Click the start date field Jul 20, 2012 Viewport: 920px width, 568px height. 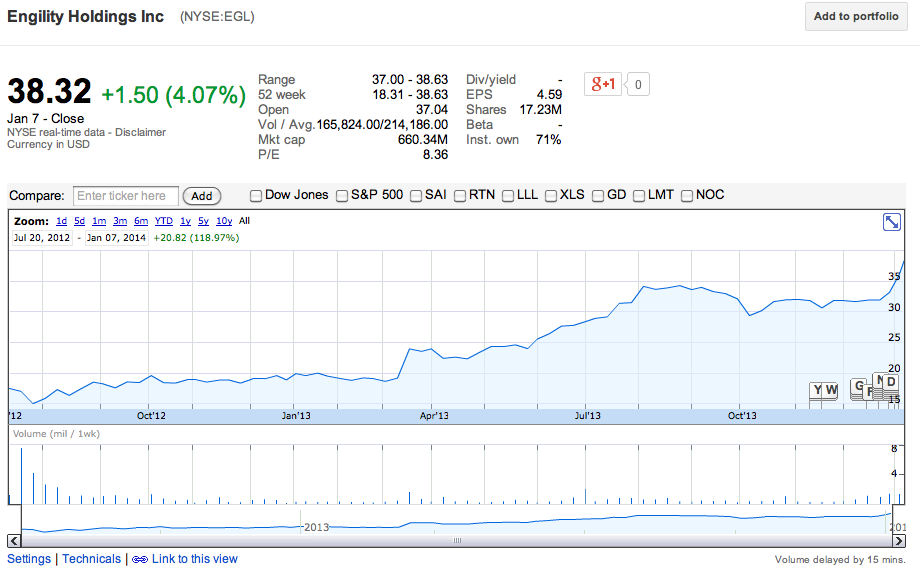[42, 238]
